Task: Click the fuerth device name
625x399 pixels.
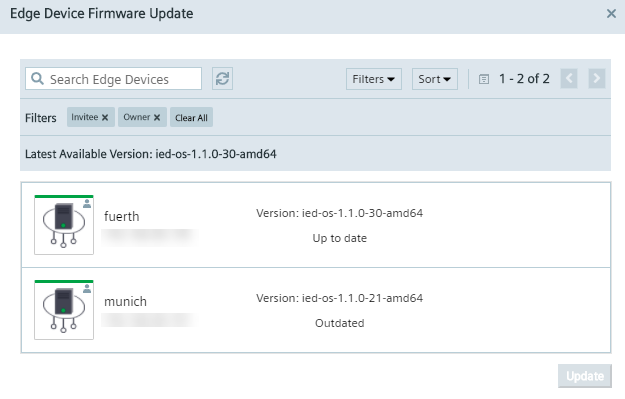Action: 122,216
